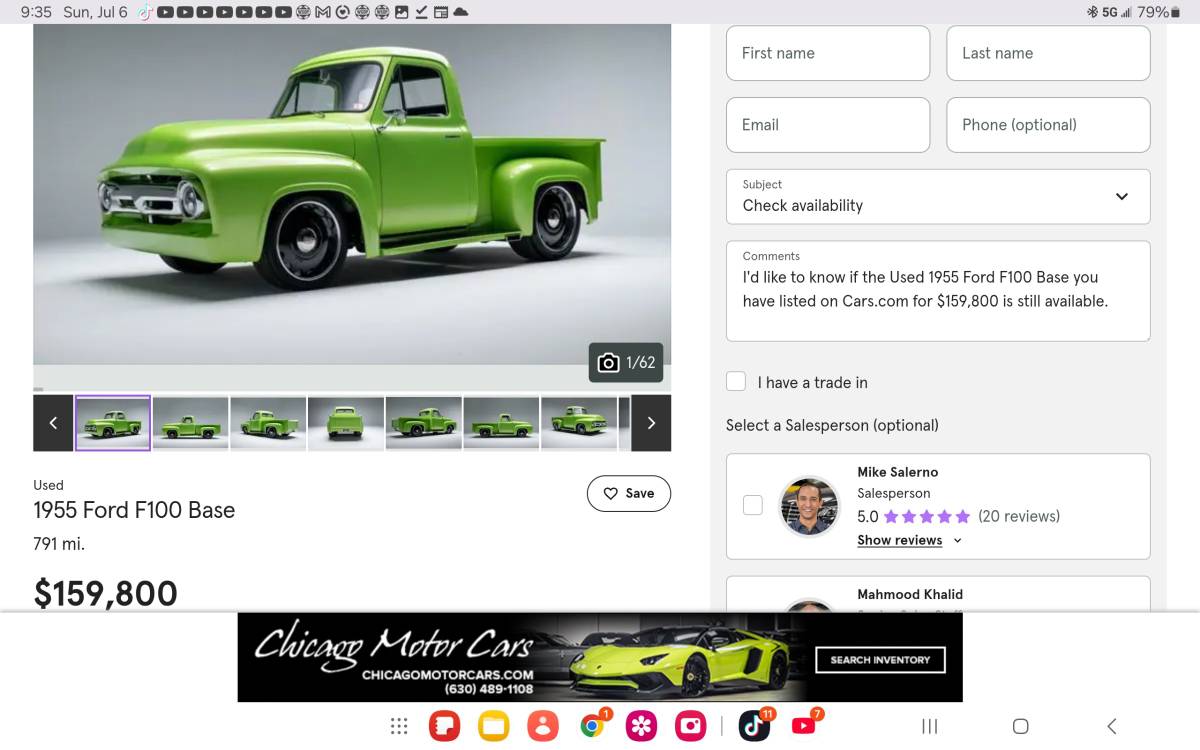Viewport: 1200px width, 750px height.
Task: Click the heart icon on Save
Action: click(x=610, y=493)
